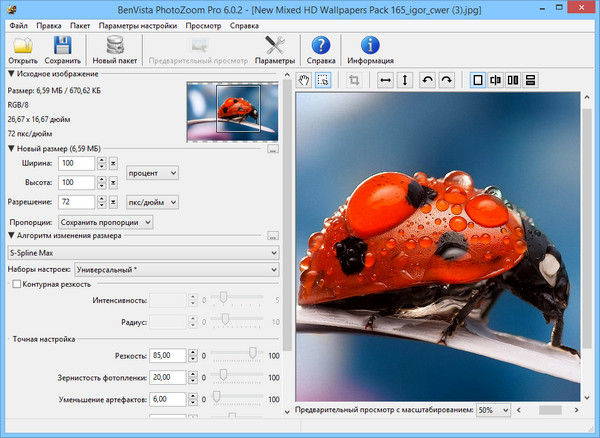Switch to horizontal split preview layout
The image size is (600, 438).
pyautogui.click(x=531, y=79)
